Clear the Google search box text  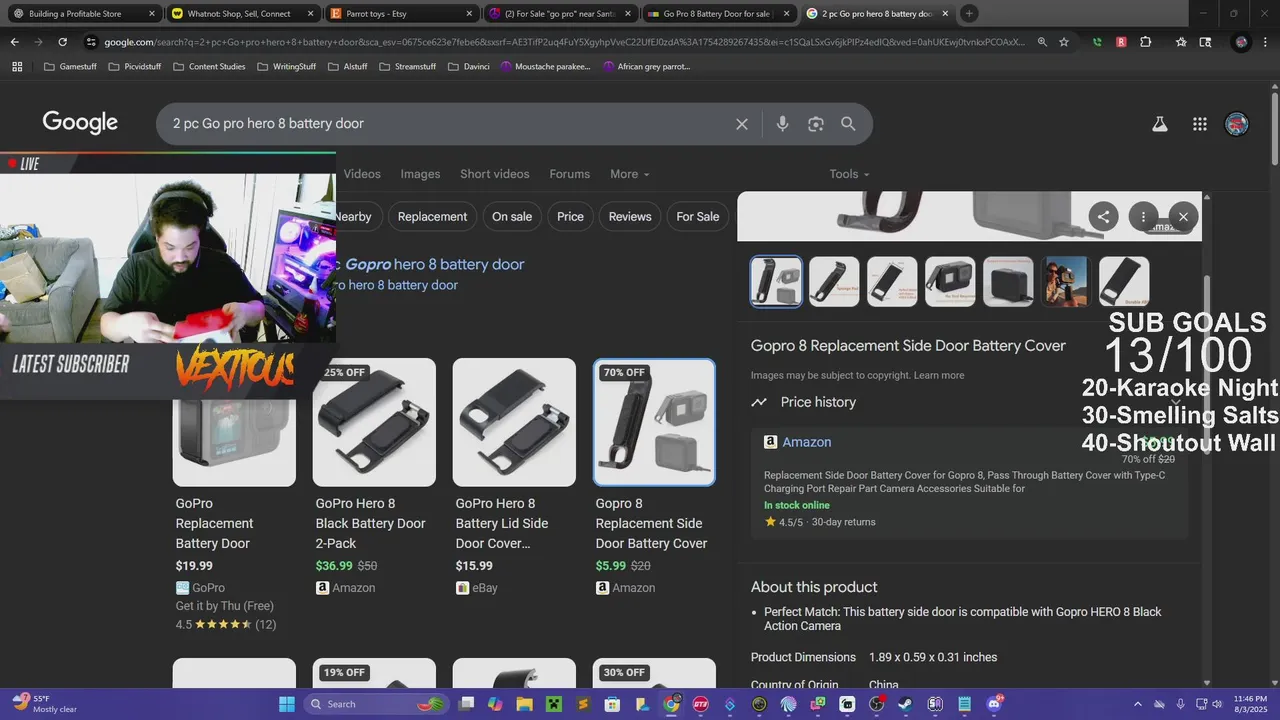(742, 124)
